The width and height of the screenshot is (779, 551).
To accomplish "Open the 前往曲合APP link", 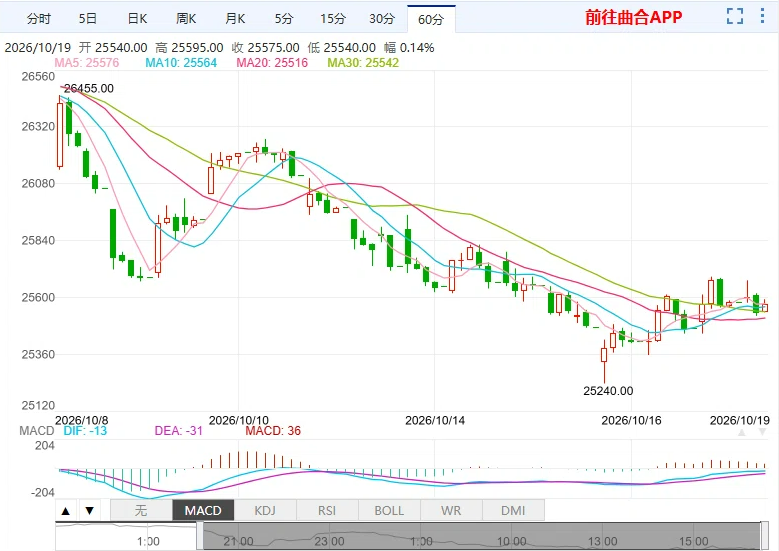I will click(x=633, y=17).
